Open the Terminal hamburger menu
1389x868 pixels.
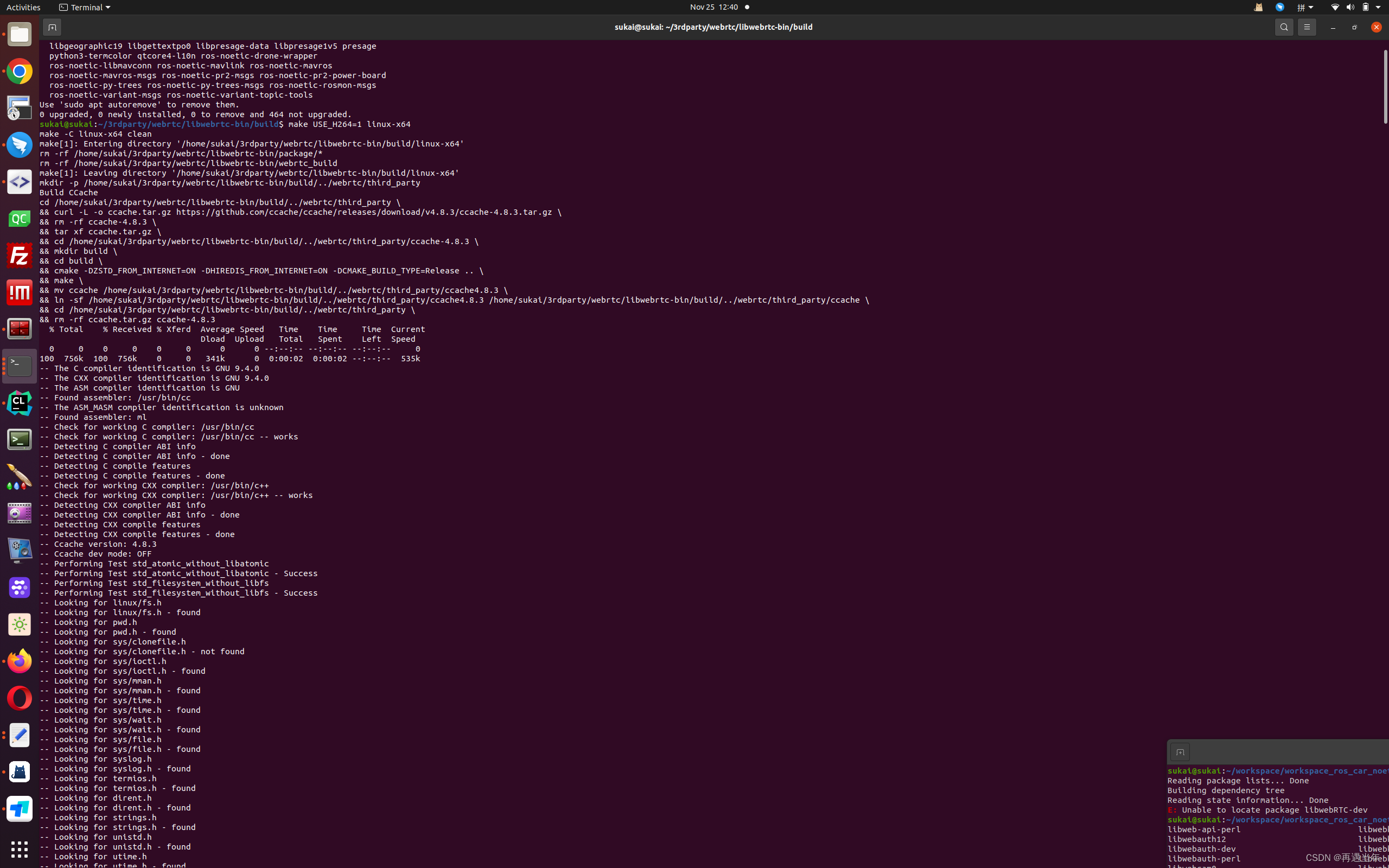coord(1307,27)
